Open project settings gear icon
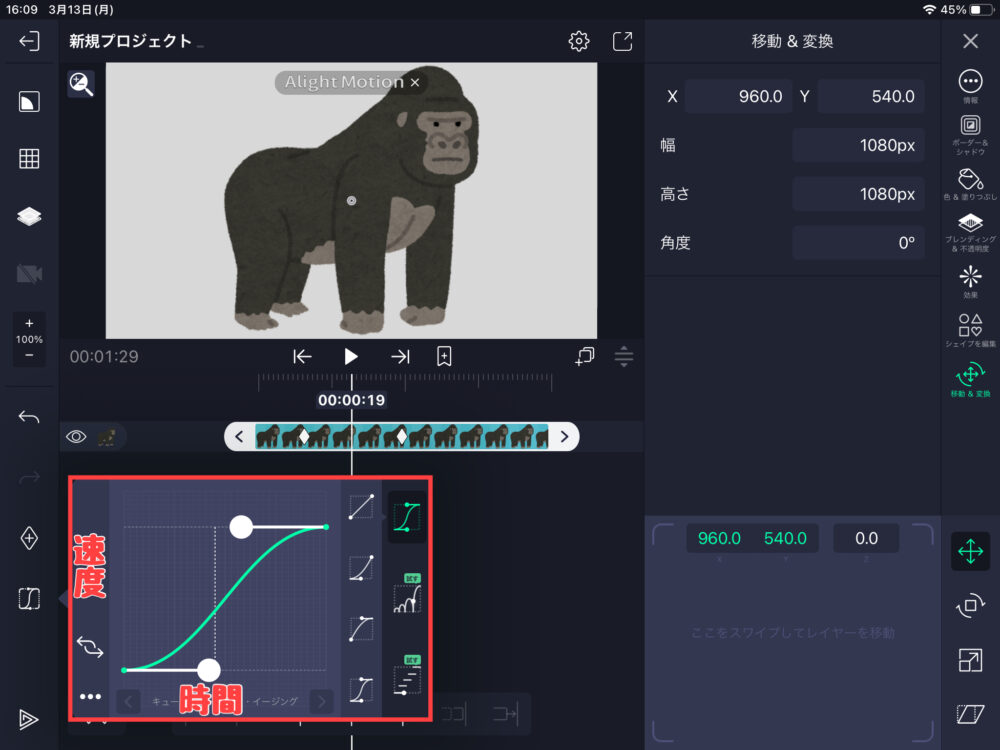 578,41
